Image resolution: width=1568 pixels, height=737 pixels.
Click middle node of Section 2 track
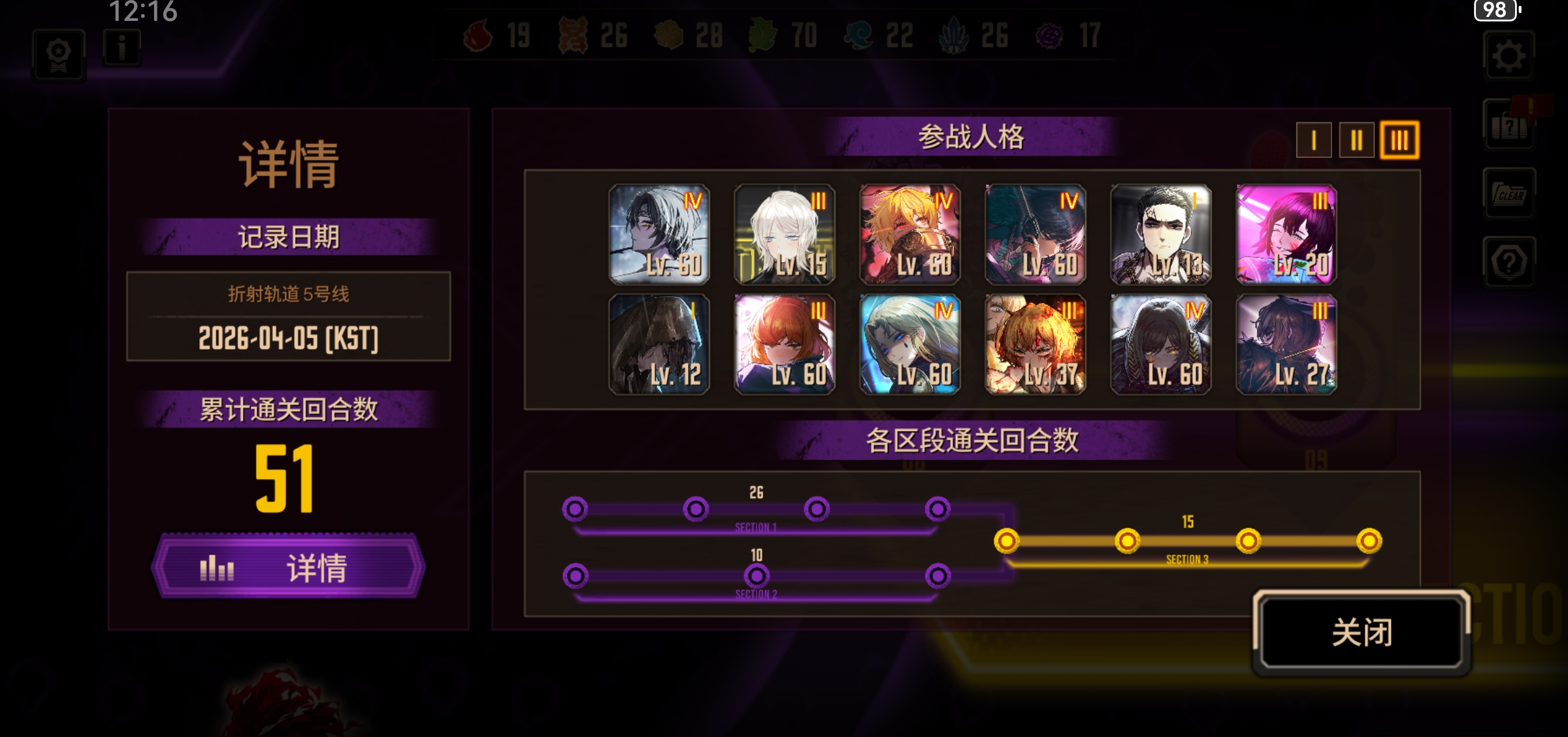coord(757,576)
